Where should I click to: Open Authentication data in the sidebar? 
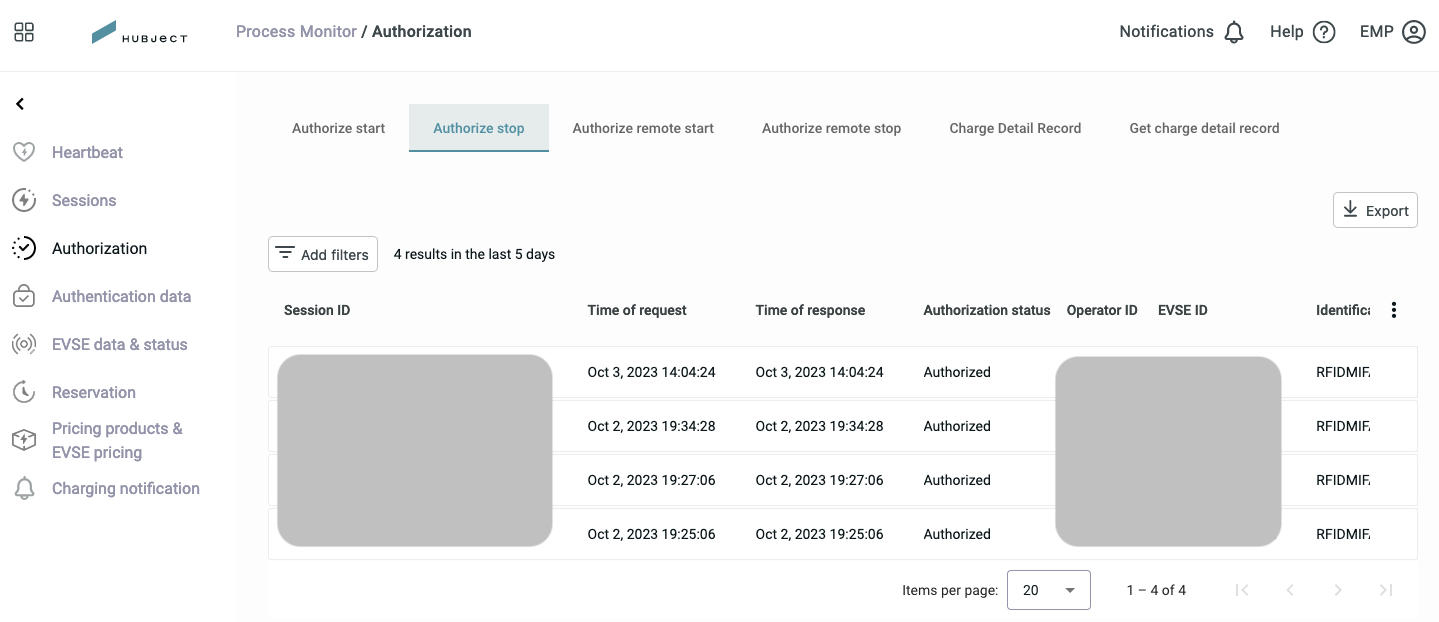point(121,296)
